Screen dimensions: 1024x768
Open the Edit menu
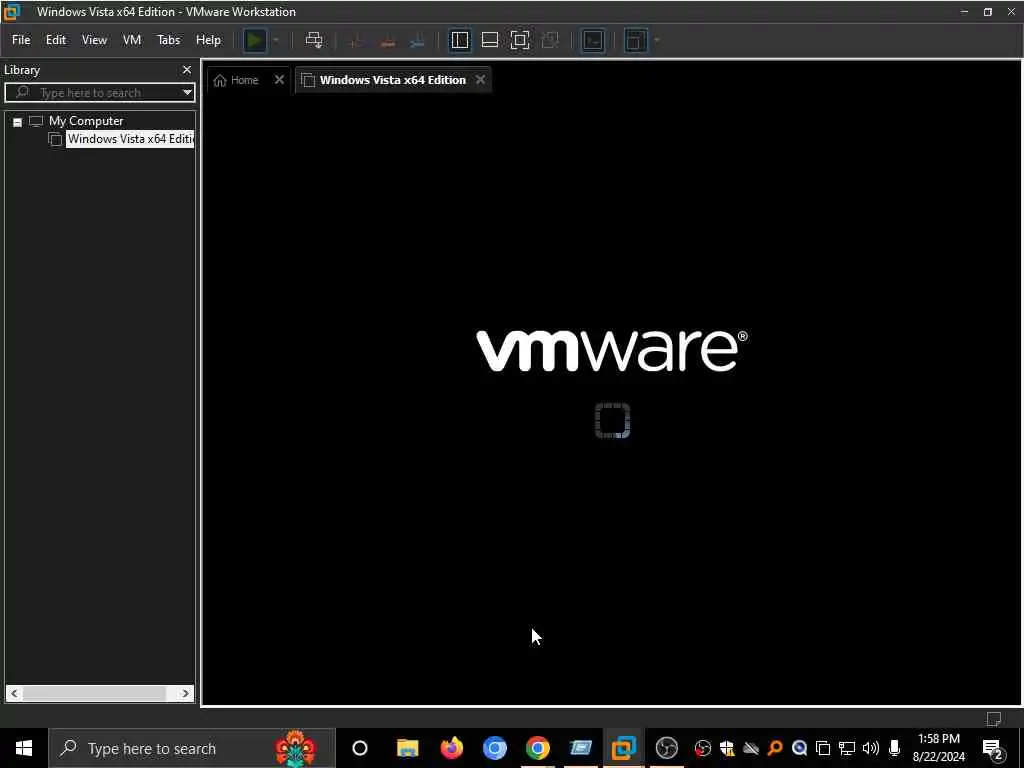[56, 40]
